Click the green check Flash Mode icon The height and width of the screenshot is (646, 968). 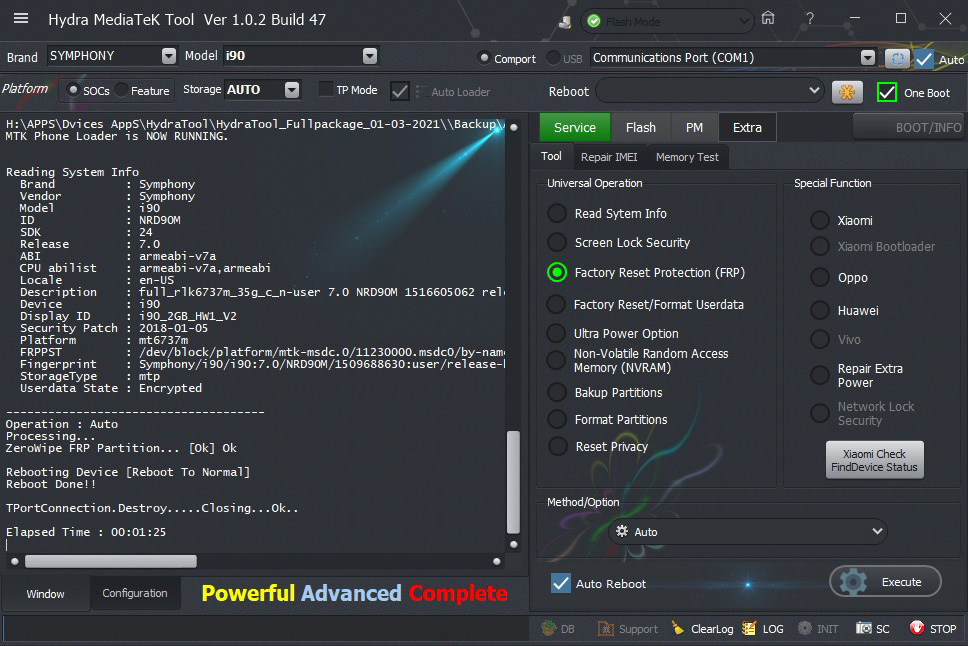(x=594, y=22)
